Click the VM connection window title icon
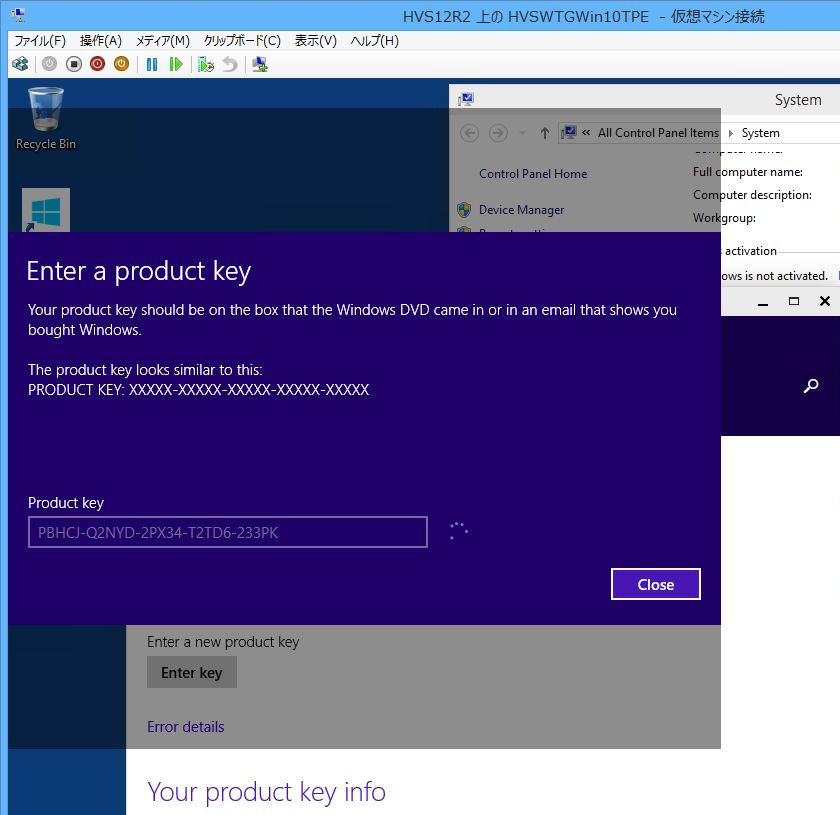 [x=19, y=15]
